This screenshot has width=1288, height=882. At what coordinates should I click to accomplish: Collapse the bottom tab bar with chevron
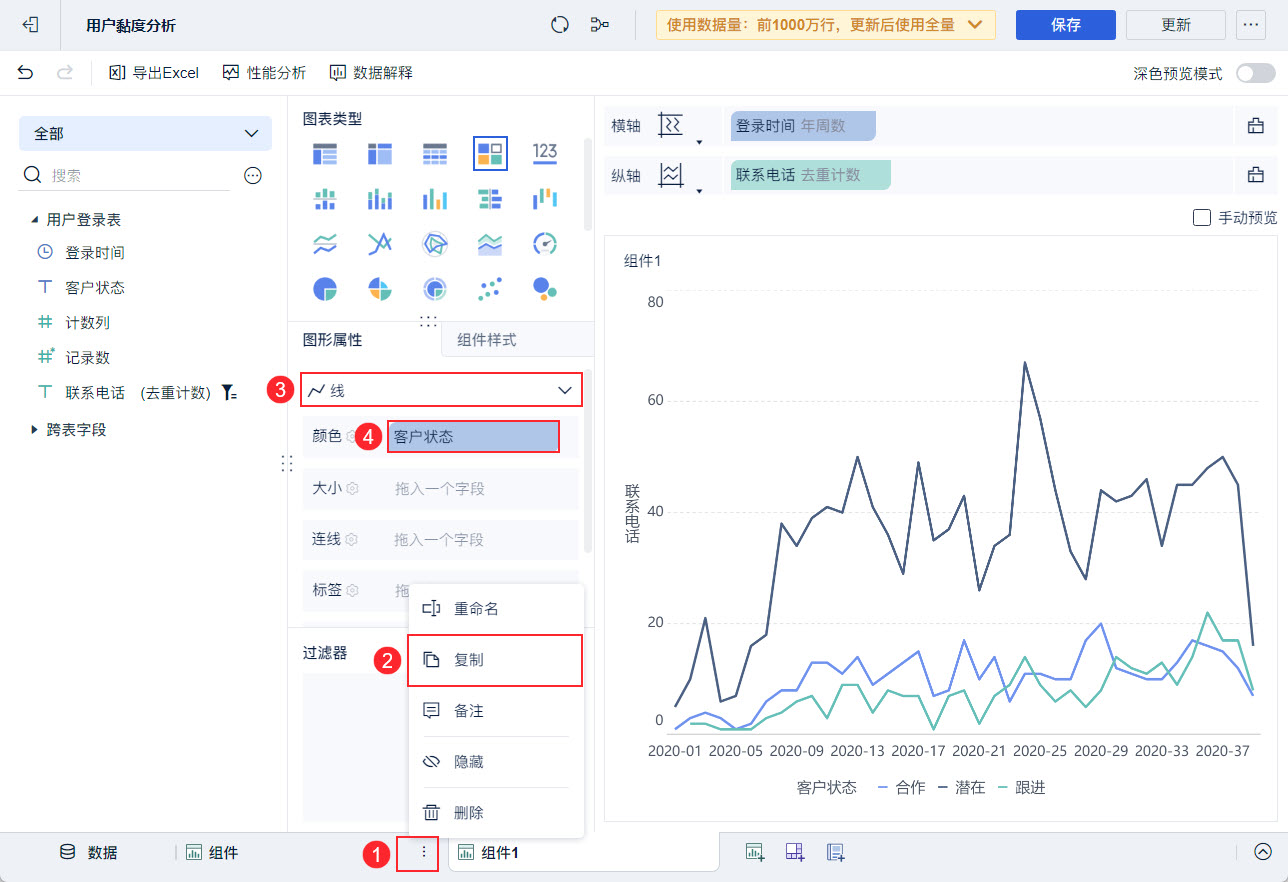(1263, 852)
